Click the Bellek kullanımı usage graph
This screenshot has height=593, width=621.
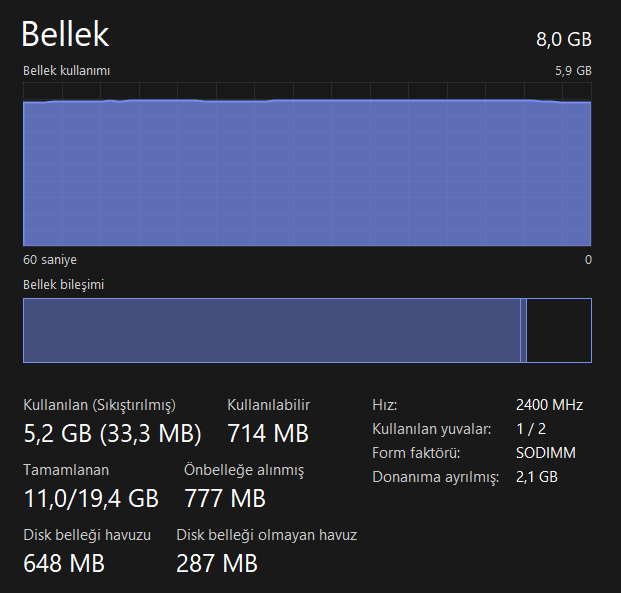pyautogui.click(x=307, y=170)
